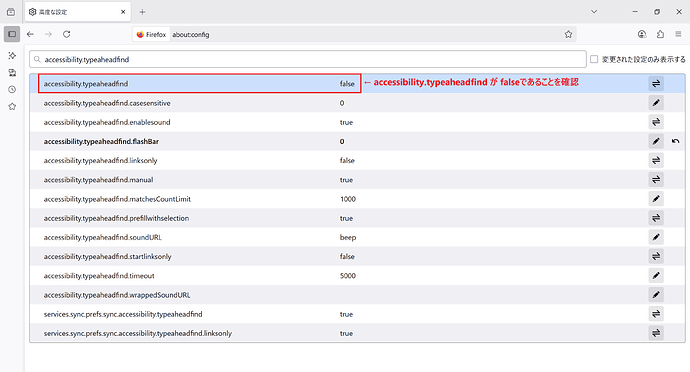Image resolution: width=690 pixels, height=372 pixels.
Task: Edit the typeaheadfind.timeout value
Action: [x=656, y=276]
